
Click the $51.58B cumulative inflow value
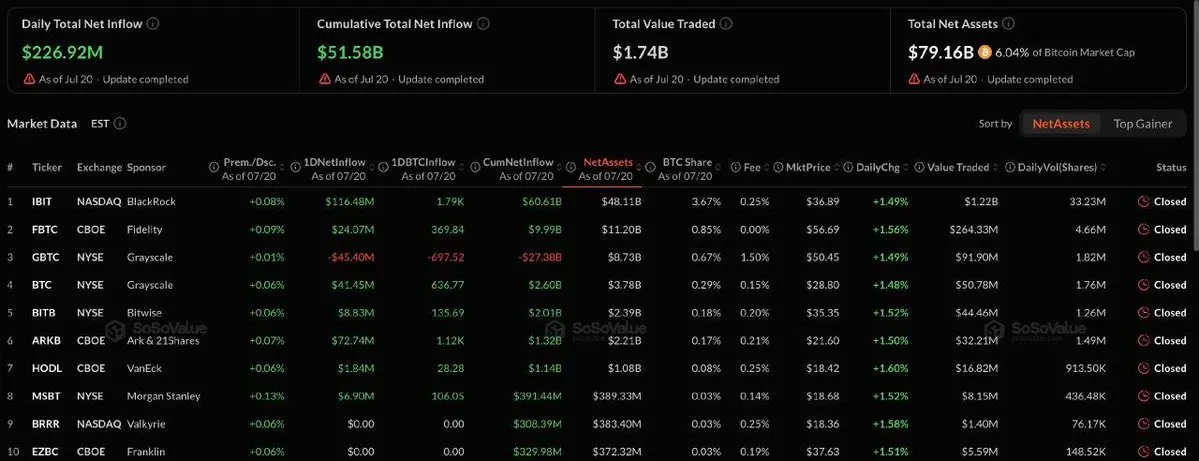(350, 52)
